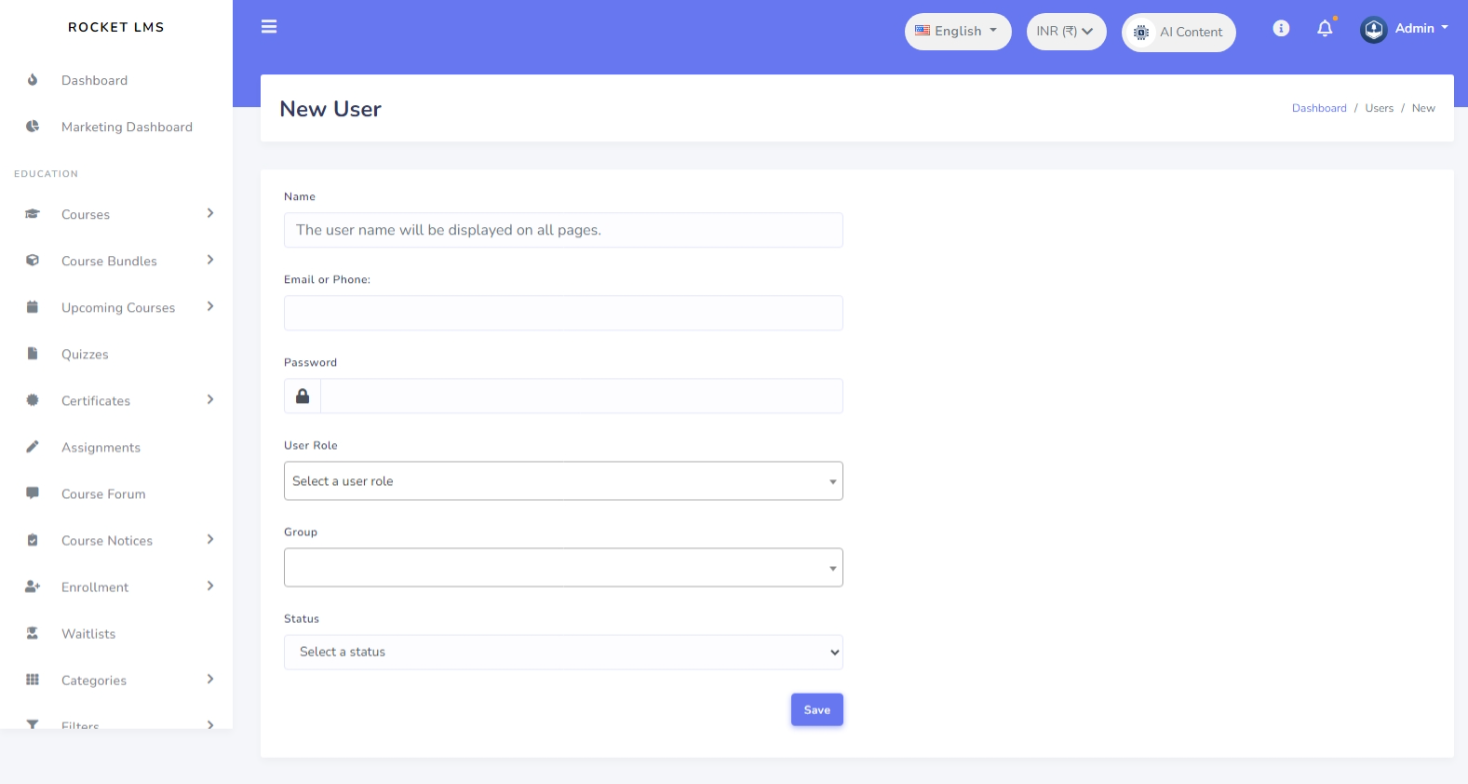Click the Course Notices clipboard icon
The height and width of the screenshot is (784, 1468).
[x=32, y=540]
